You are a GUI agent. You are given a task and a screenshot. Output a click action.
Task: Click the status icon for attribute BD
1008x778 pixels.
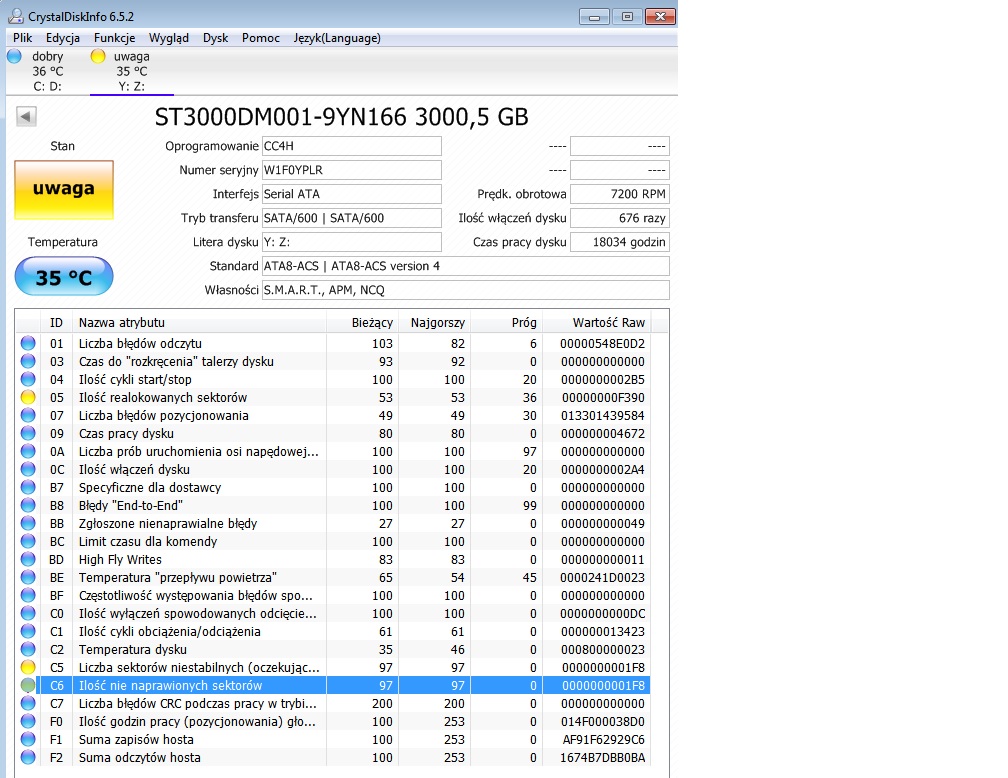(x=28, y=559)
